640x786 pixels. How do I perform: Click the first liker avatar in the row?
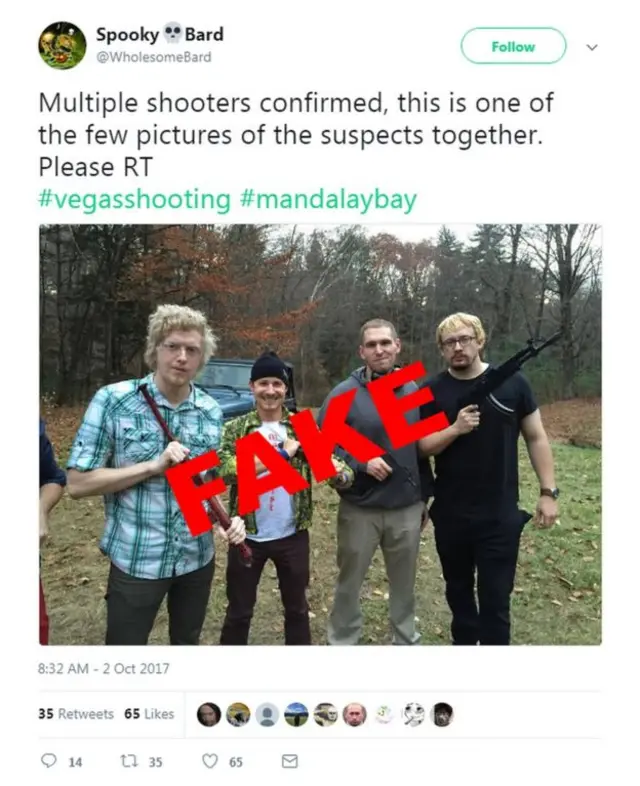point(209,714)
